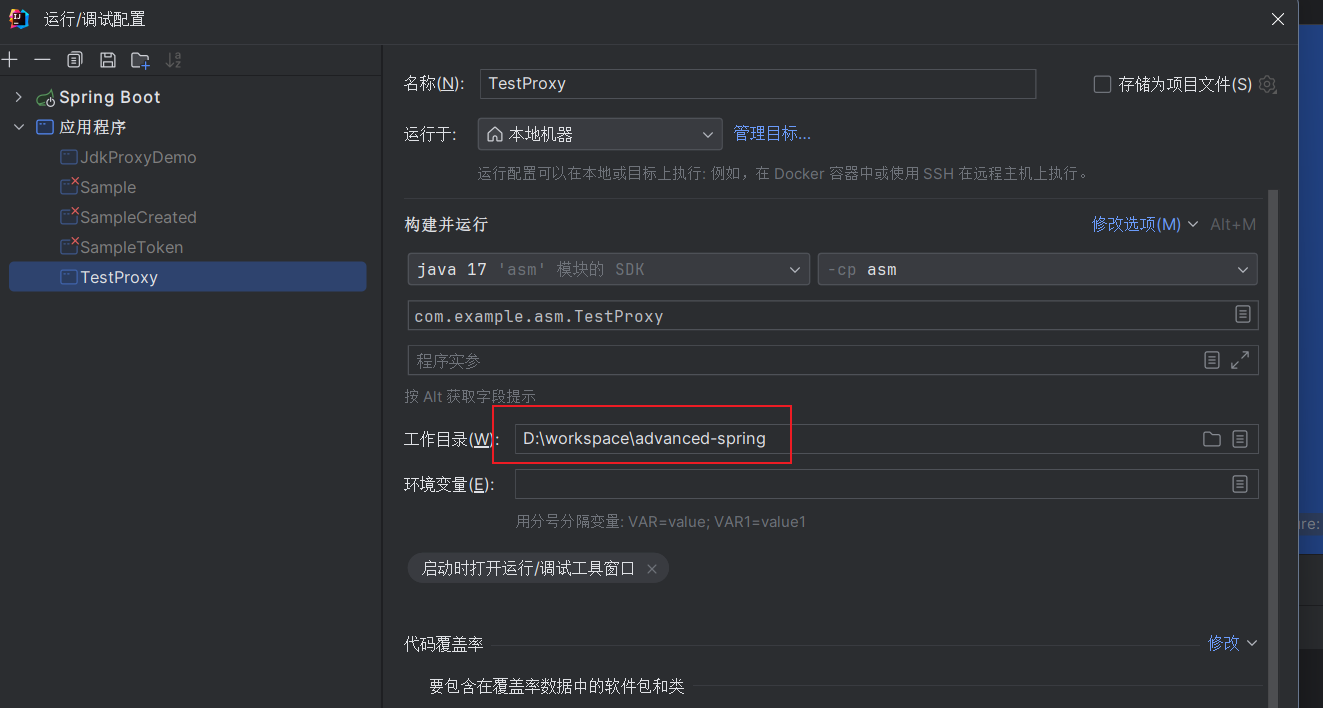
Task: Expand the 程序实参 field editor
Action: click(1240, 360)
